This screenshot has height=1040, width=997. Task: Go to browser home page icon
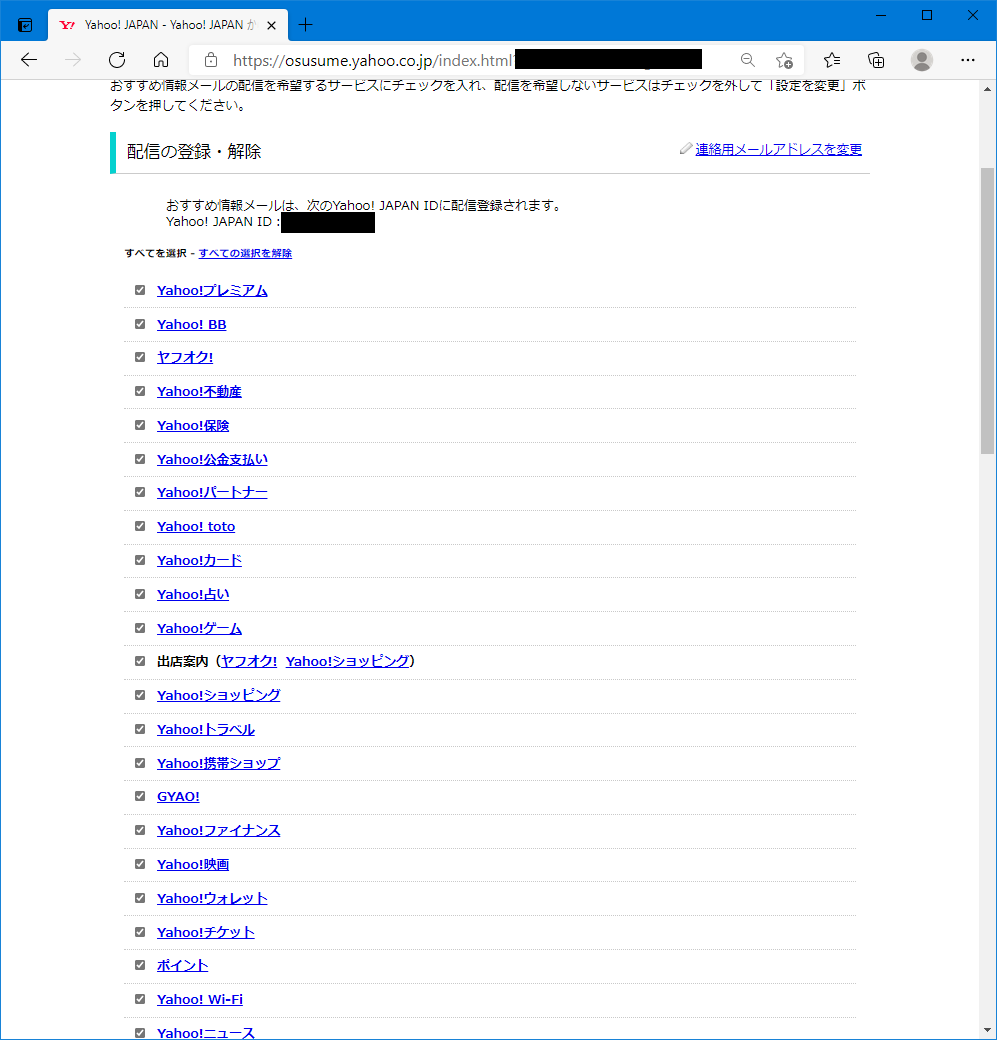click(160, 60)
